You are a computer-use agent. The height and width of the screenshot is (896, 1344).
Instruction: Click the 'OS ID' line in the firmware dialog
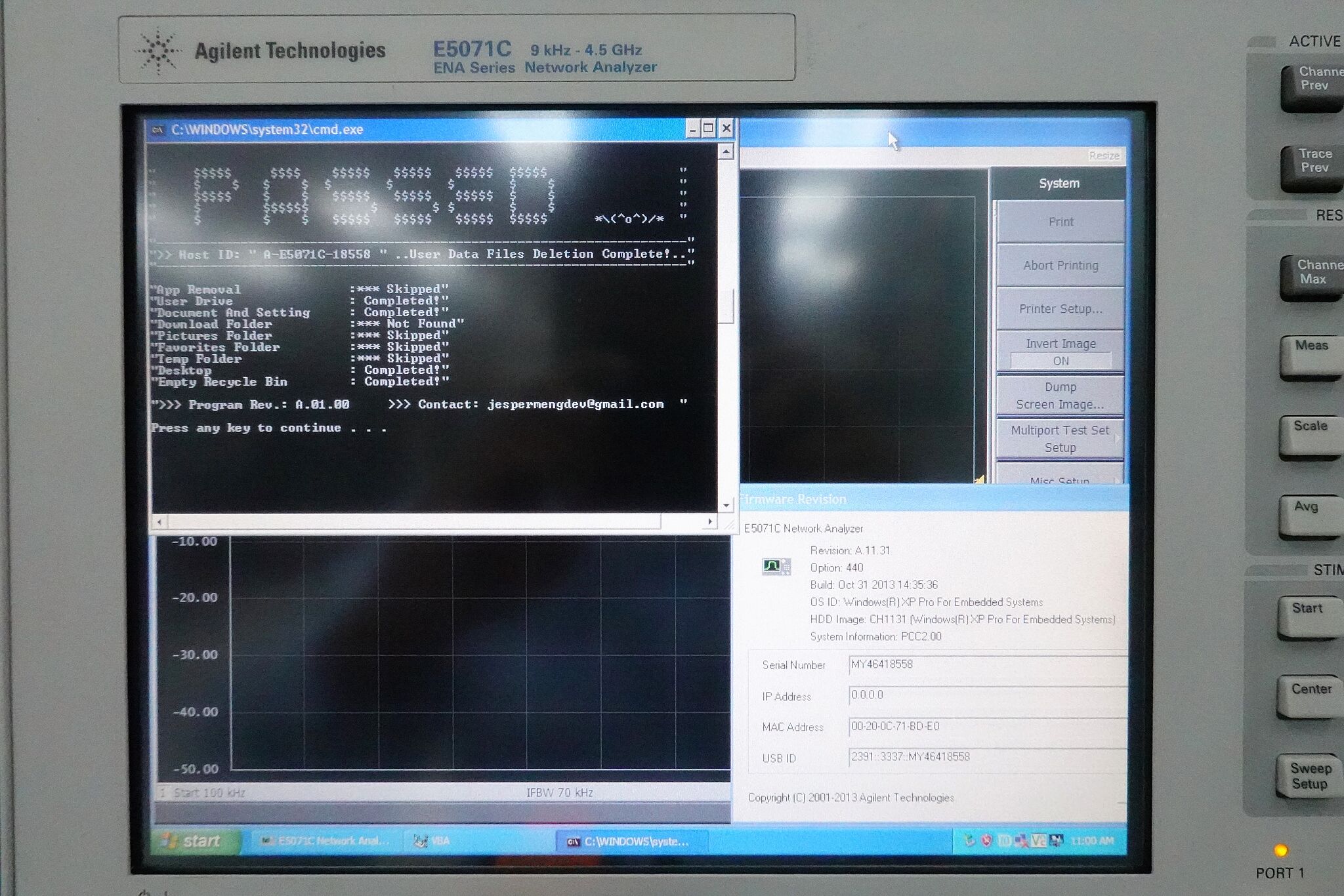tap(926, 602)
